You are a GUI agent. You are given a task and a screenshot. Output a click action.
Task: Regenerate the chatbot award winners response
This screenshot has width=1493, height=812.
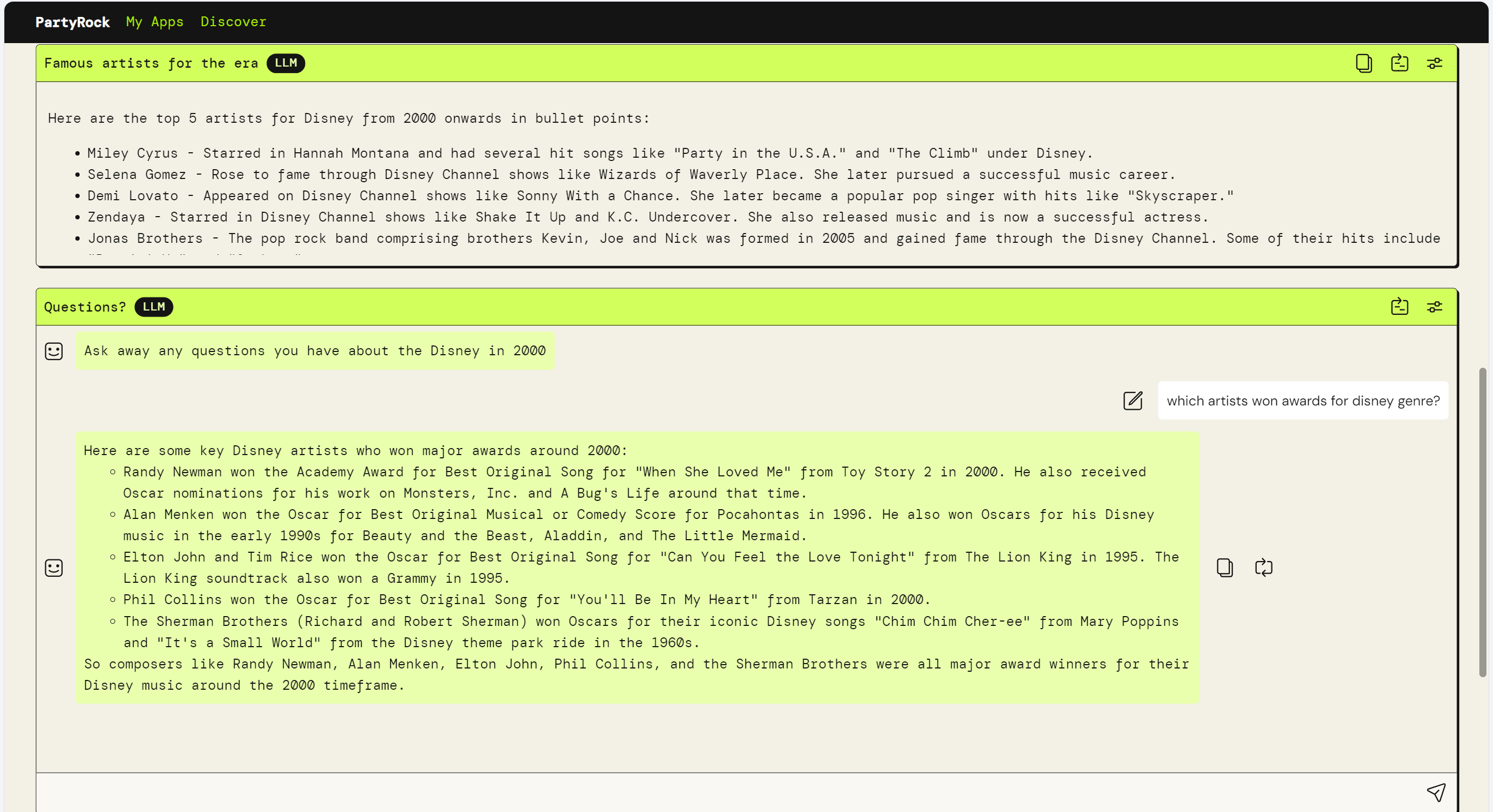coord(1263,567)
